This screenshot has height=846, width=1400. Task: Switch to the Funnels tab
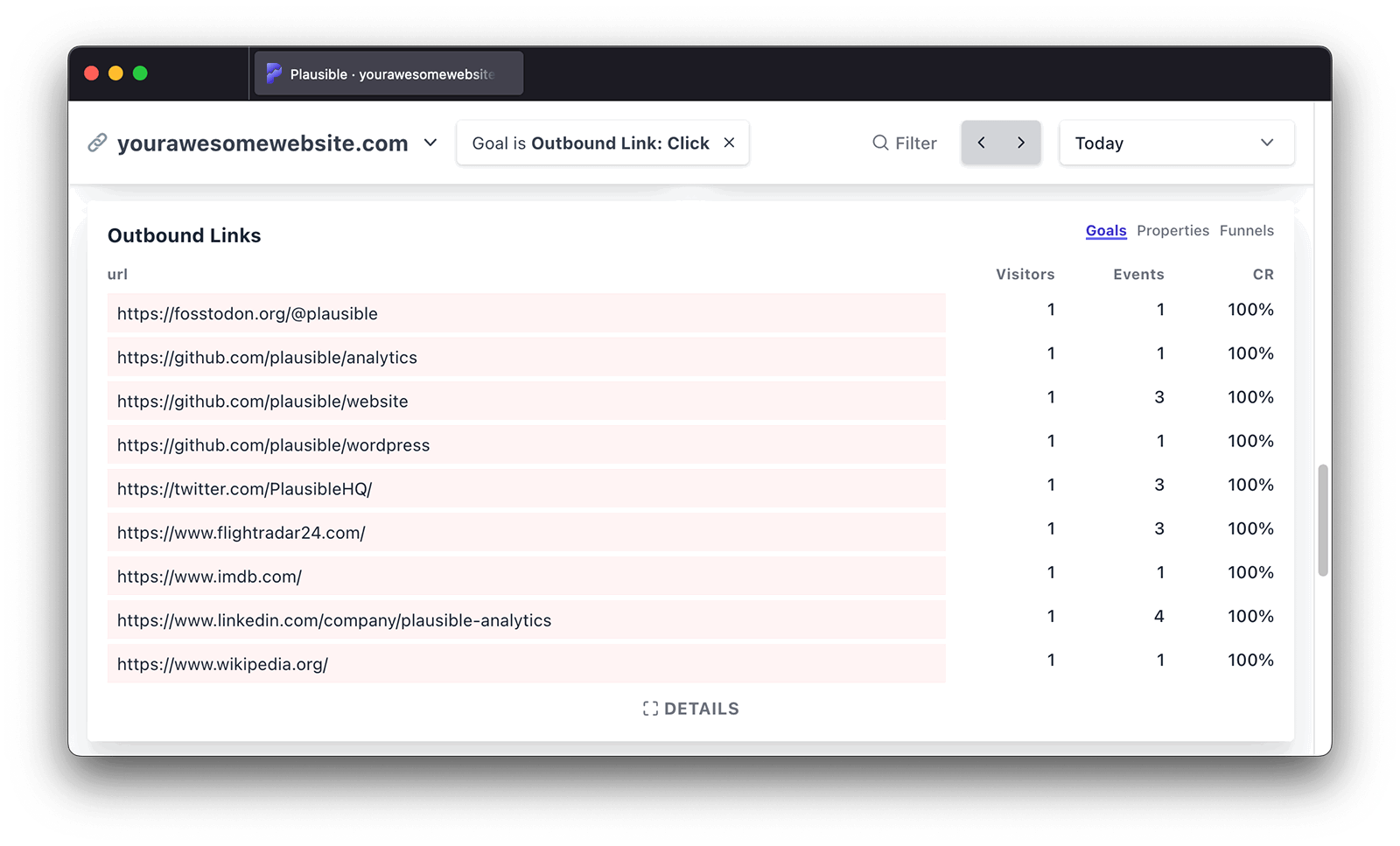[x=1246, y=230]
